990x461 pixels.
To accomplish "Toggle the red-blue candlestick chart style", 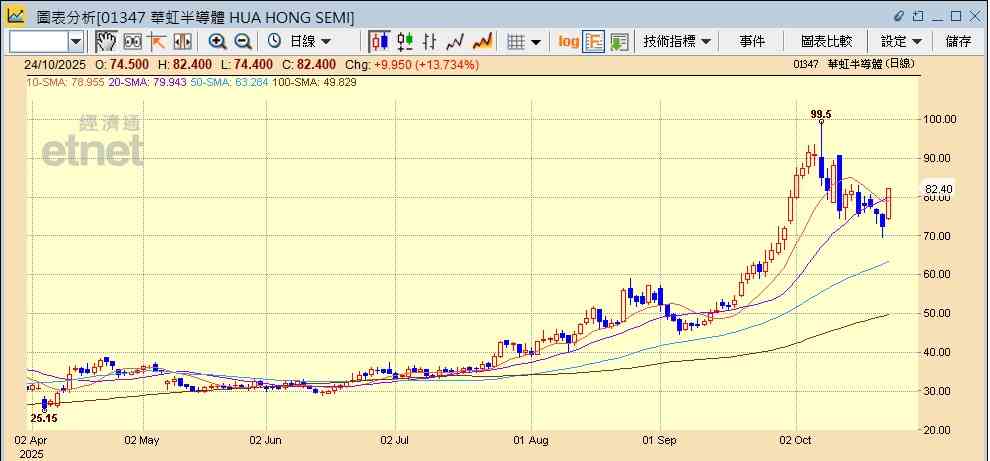I will pyautogui.click(x=380, y=41).
